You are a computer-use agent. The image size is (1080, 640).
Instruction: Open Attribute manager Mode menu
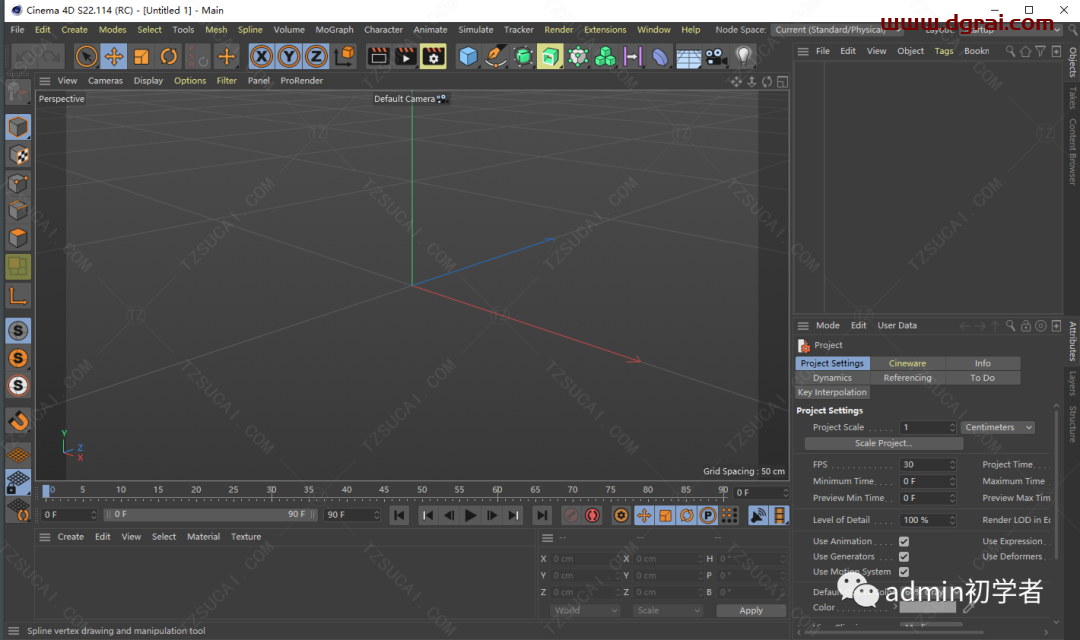[x=827, y=326]
